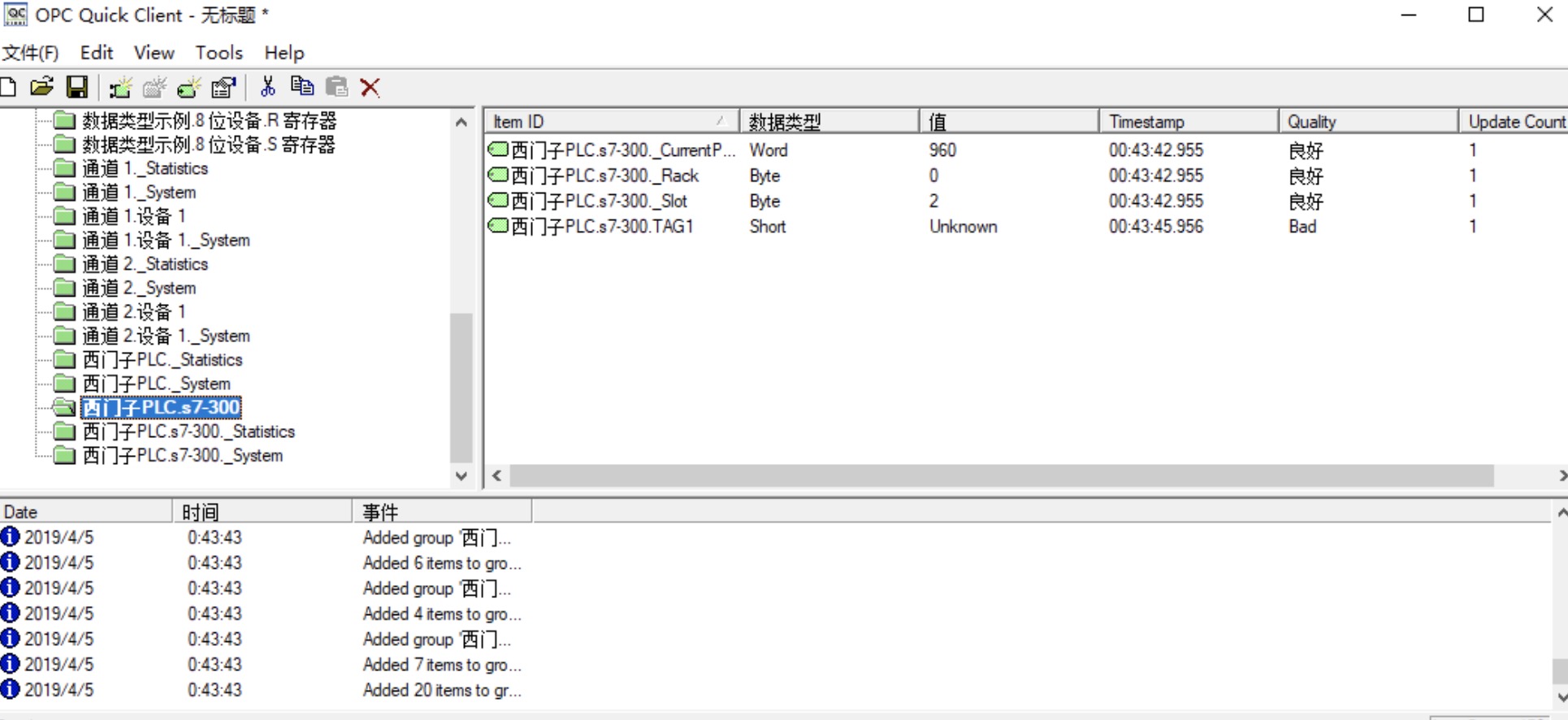Click the item icon of the _Rack row

[498, 175]
